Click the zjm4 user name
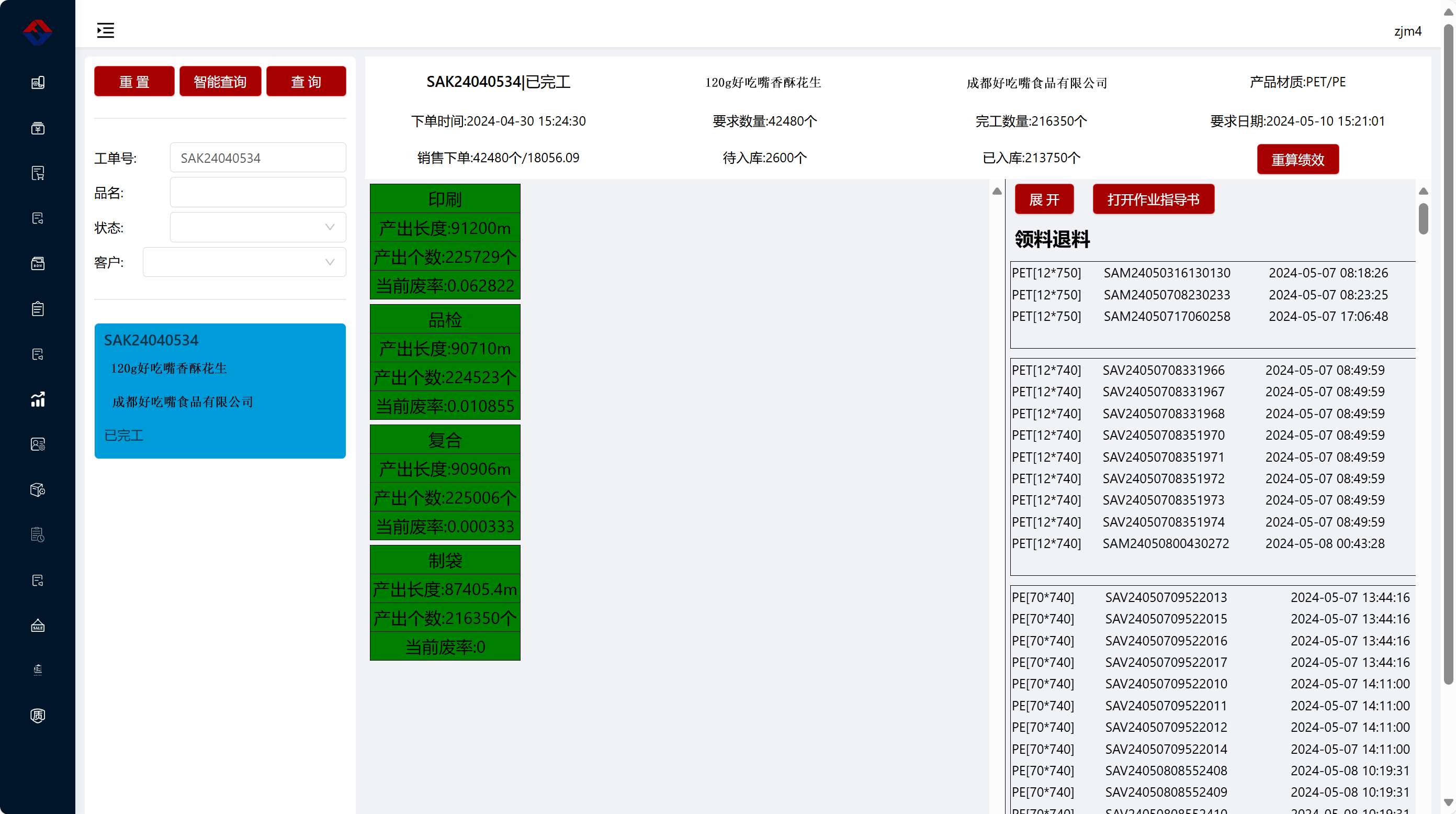This screenshot has width=1456, height=814. 1407,31
